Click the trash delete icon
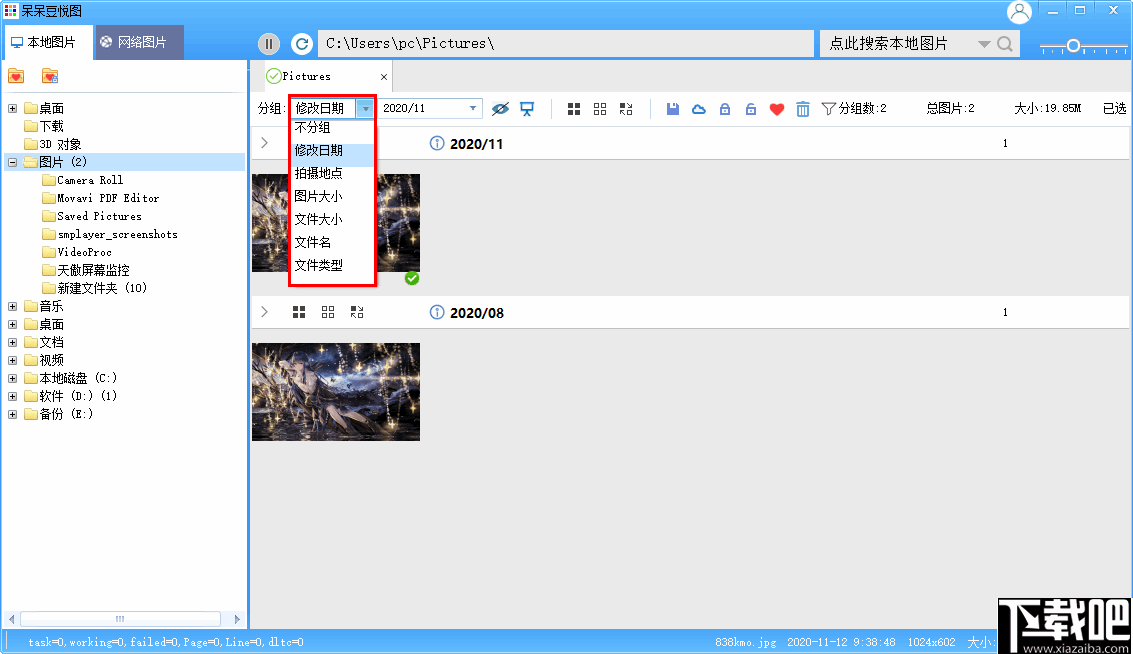1133x654 pixels. pyautogui.click(x=803, y=109)
